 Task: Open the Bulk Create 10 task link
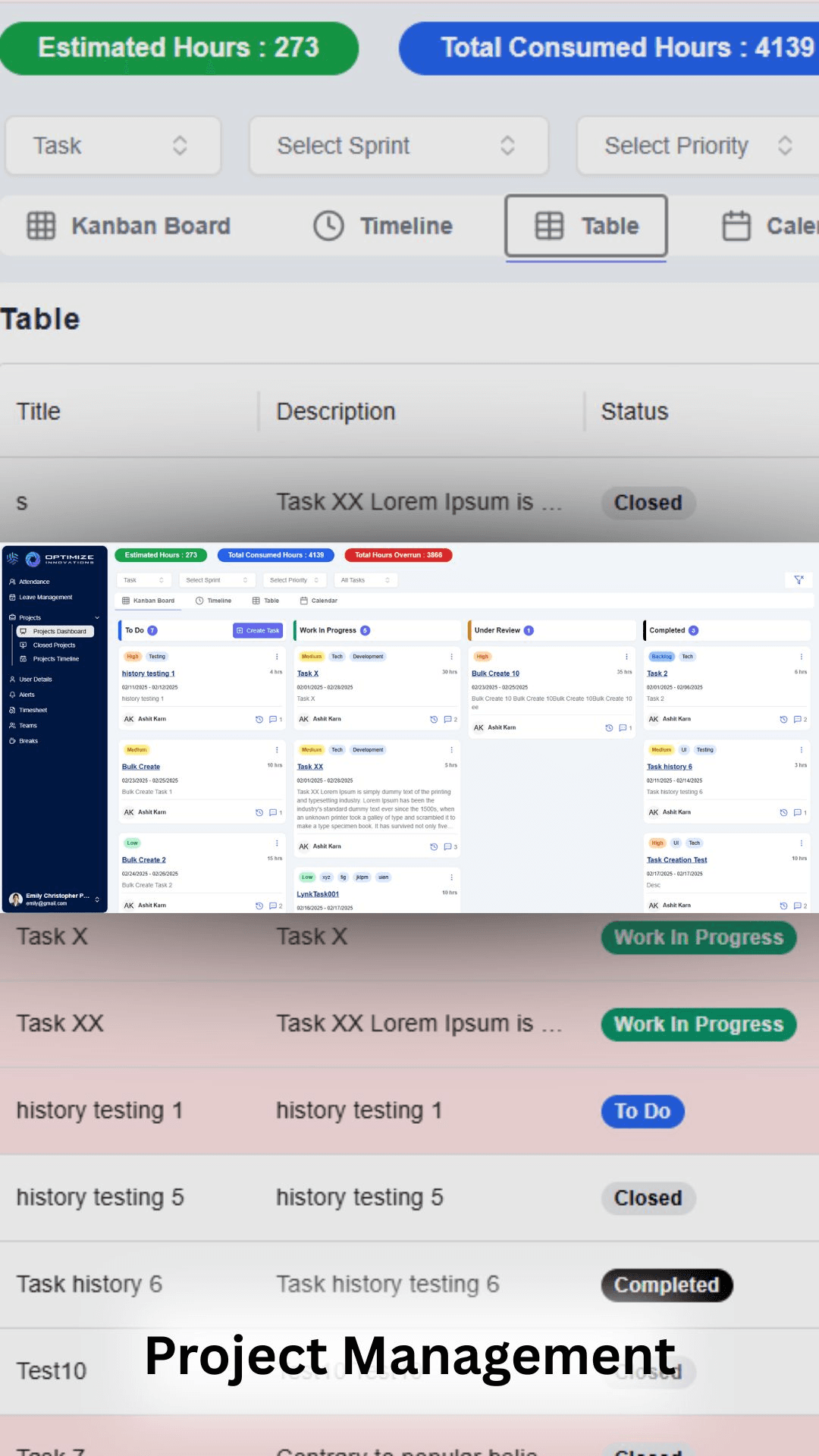[x=495, y=673]
